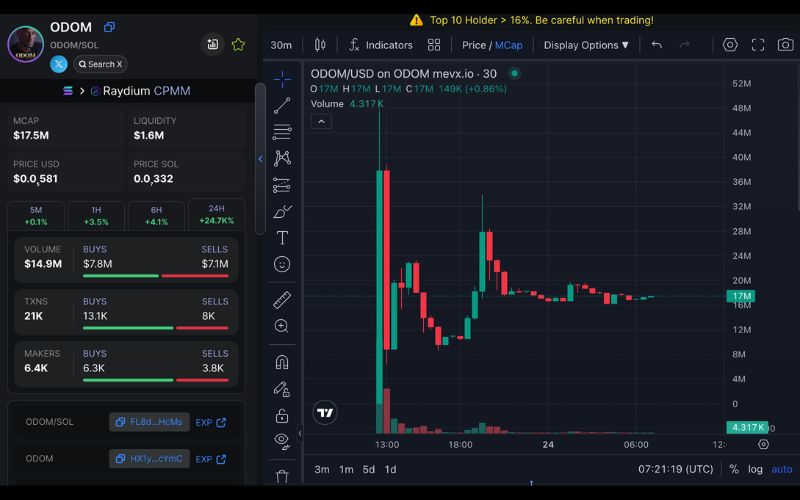The height and width of the screenshot is (500, 800).
Task: Click the ODOM token avatar
Action: tap(26, 44)
